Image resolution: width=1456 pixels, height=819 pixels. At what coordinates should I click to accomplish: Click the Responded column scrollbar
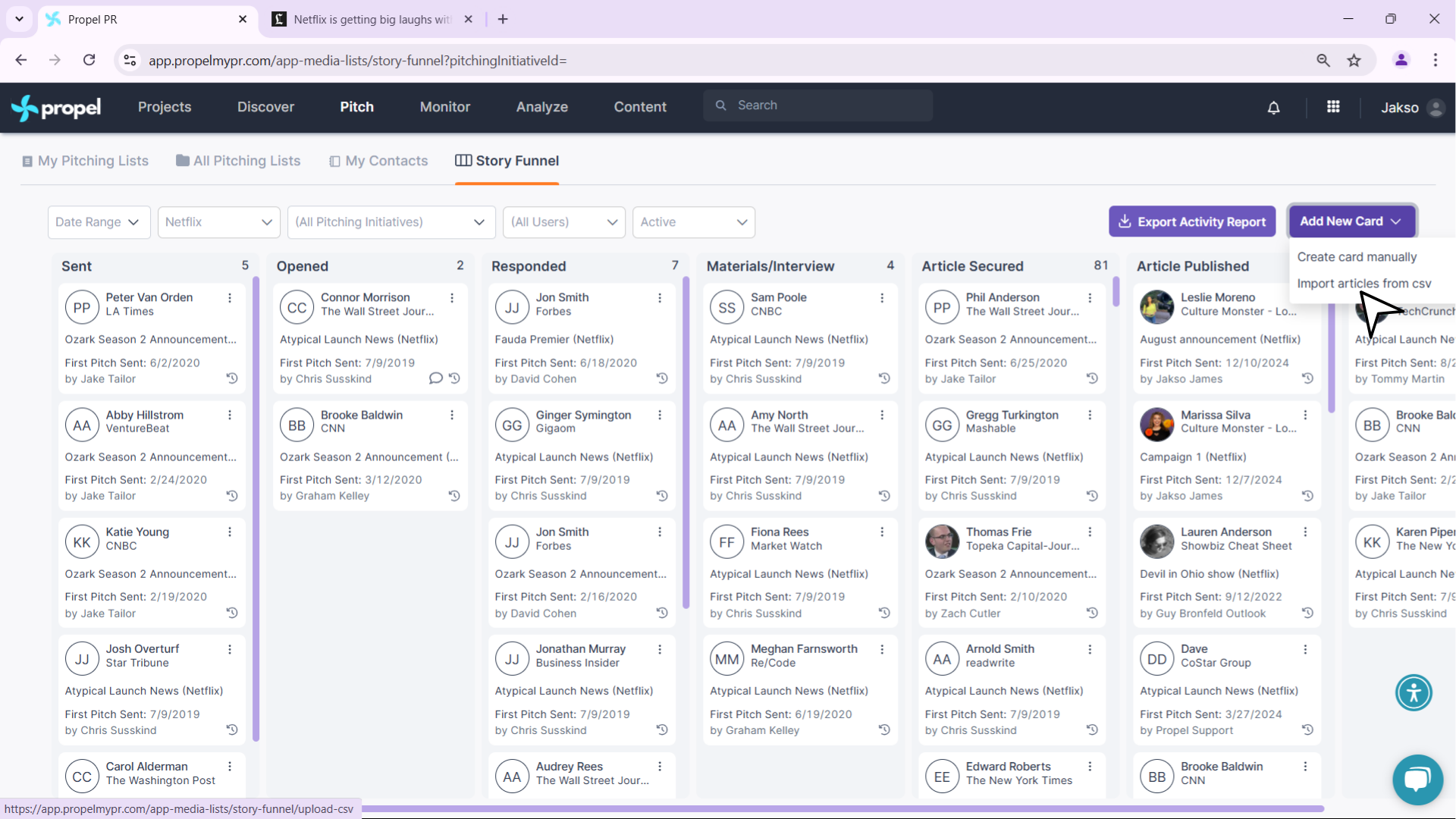[686, 443]
